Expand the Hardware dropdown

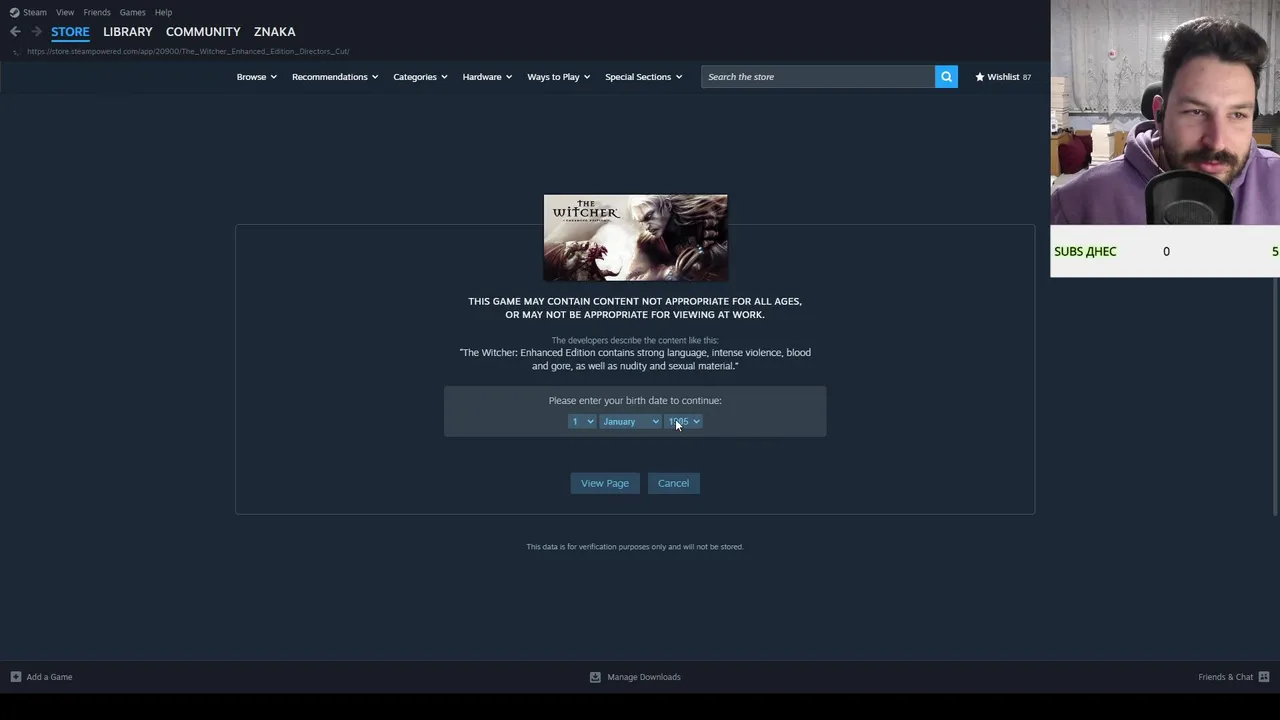pyautogui.click(x=487, y=77)
